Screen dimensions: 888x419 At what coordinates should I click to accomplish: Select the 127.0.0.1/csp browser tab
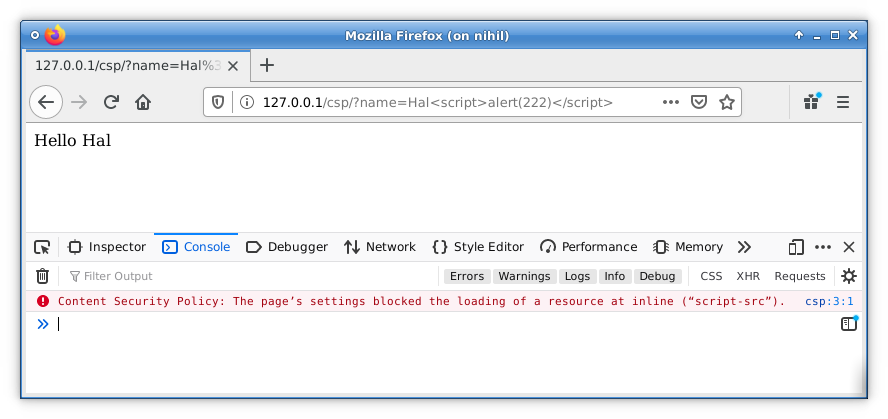coord(138,65)
